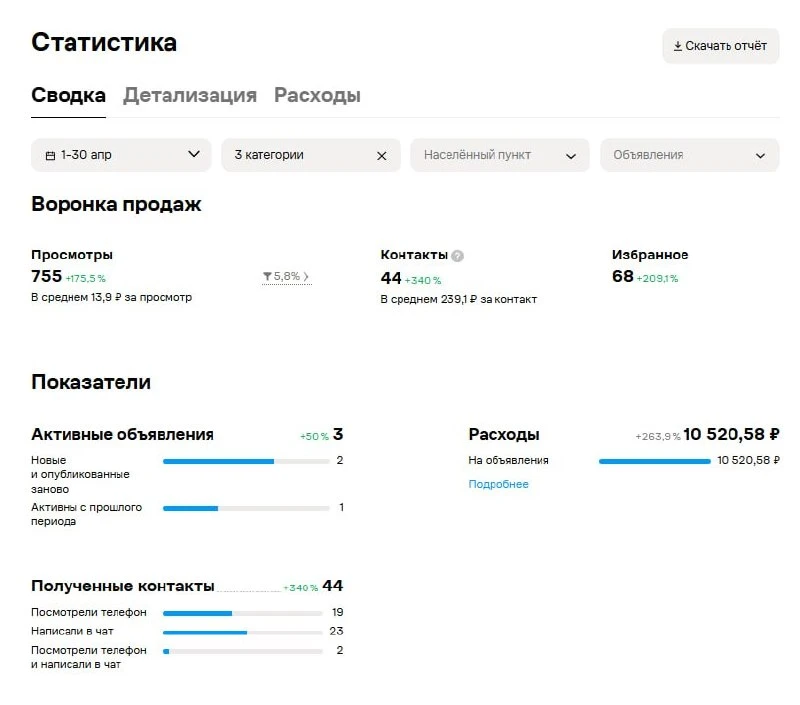Image resolution: width=800 pixels, height=705 pixels.
Task: Switch to the Расходы tab
Action: click(x=317, y=95)
